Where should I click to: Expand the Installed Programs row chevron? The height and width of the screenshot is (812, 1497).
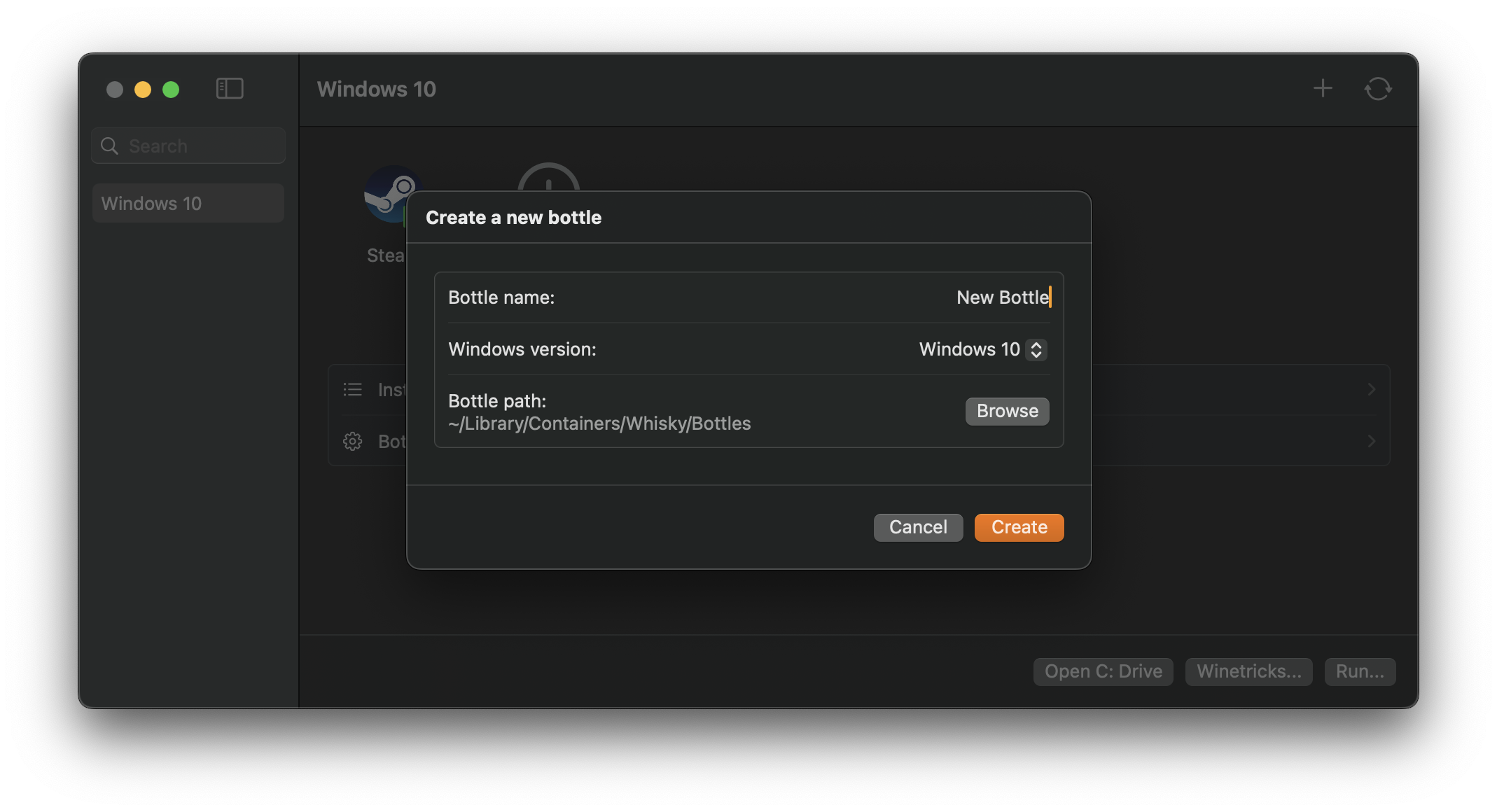click(x=1371, y=389)
